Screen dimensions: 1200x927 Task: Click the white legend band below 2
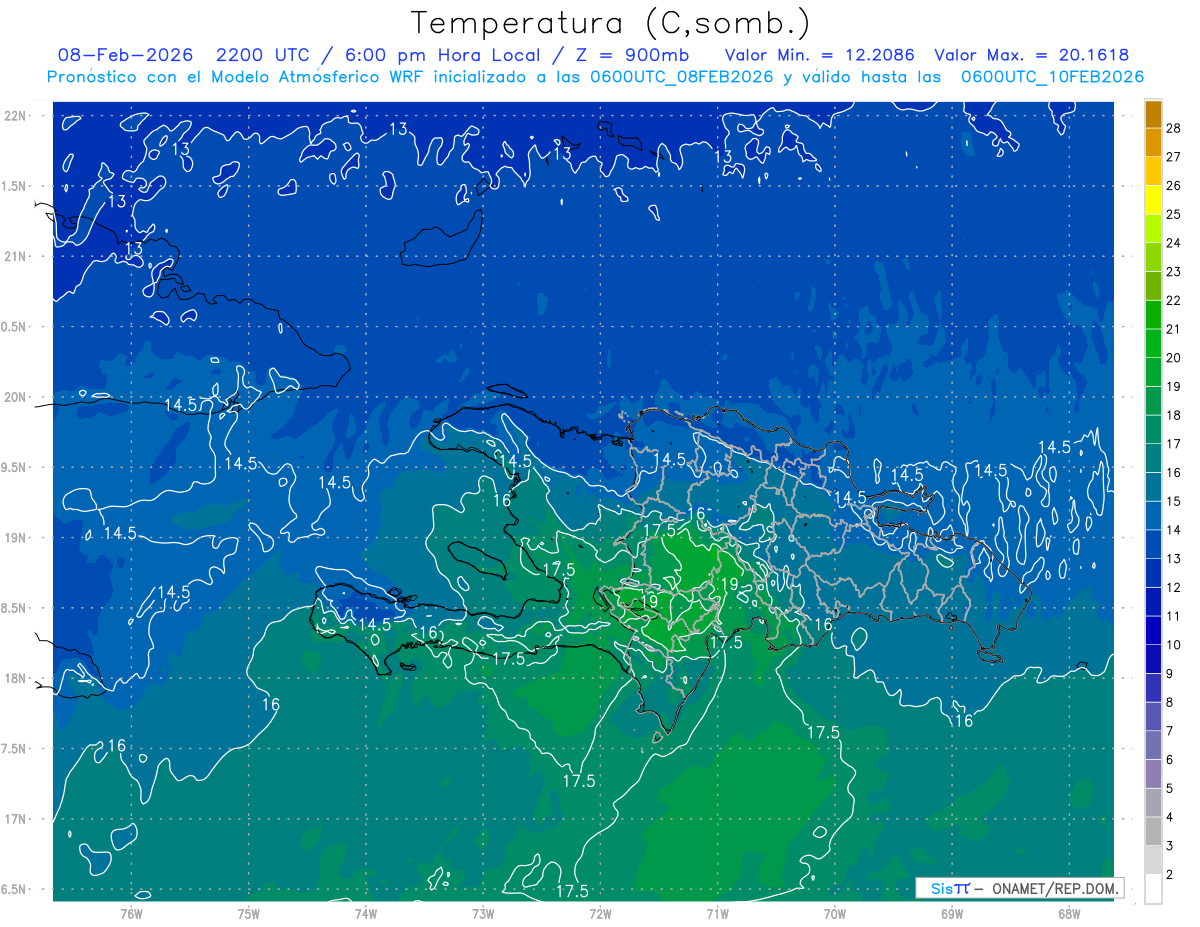(1153, 889)
